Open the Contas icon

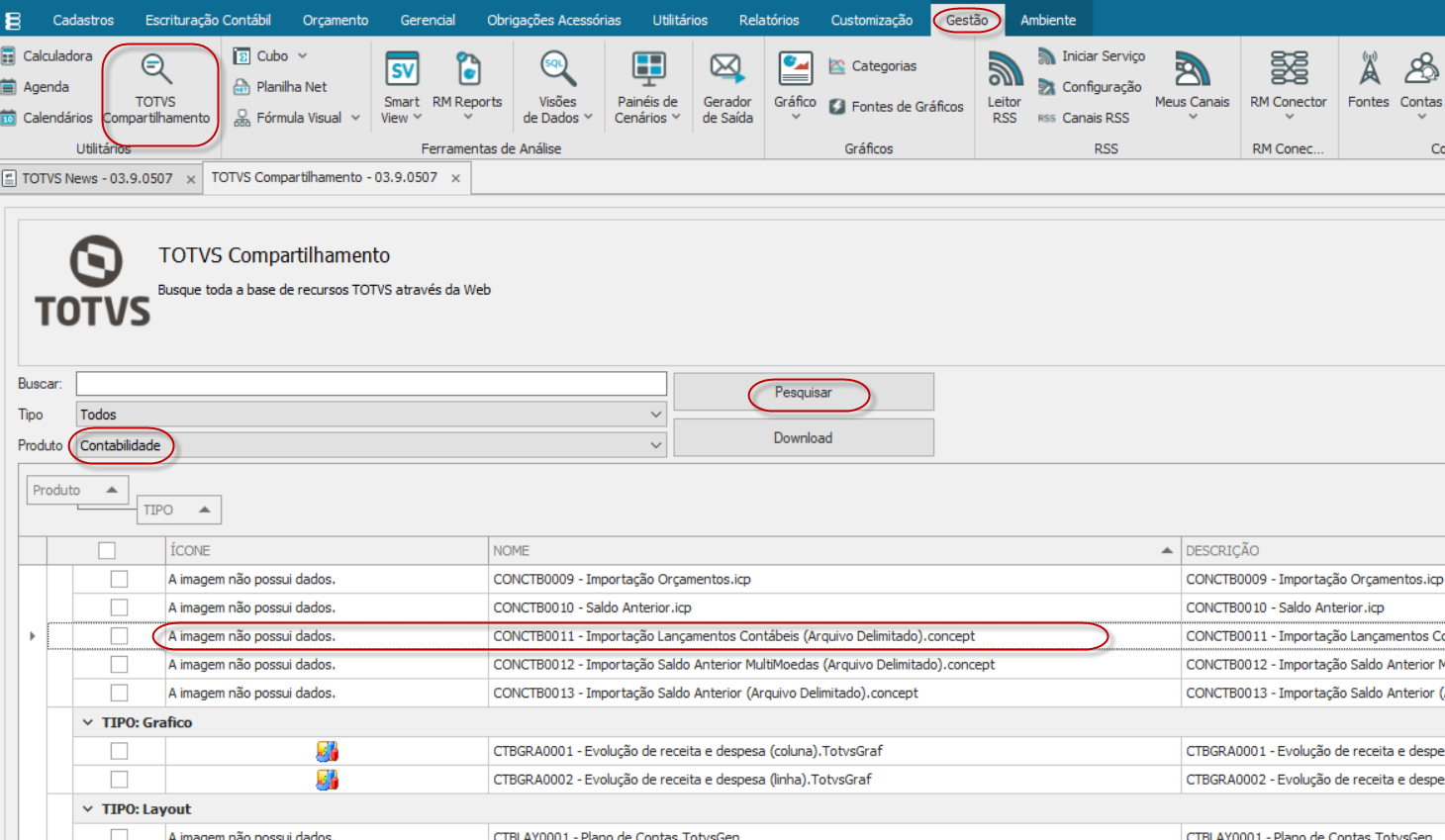[x=1420, y=87]
